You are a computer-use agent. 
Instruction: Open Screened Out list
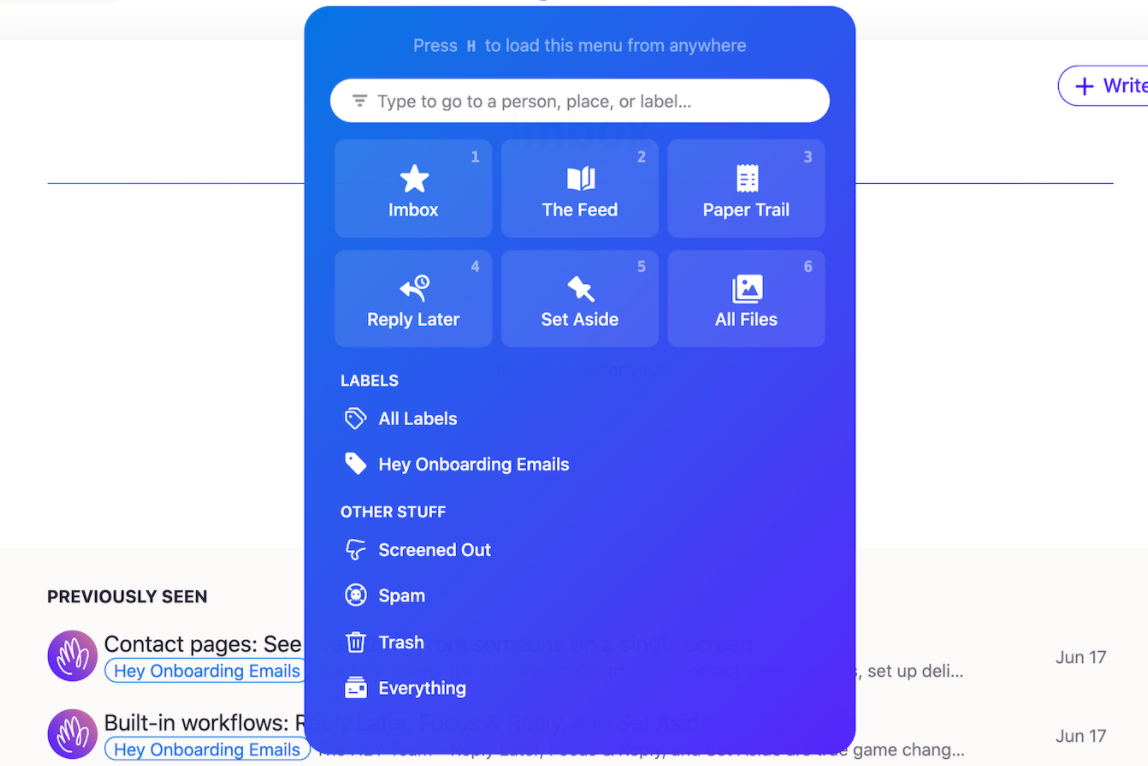(x=434, y=550)
